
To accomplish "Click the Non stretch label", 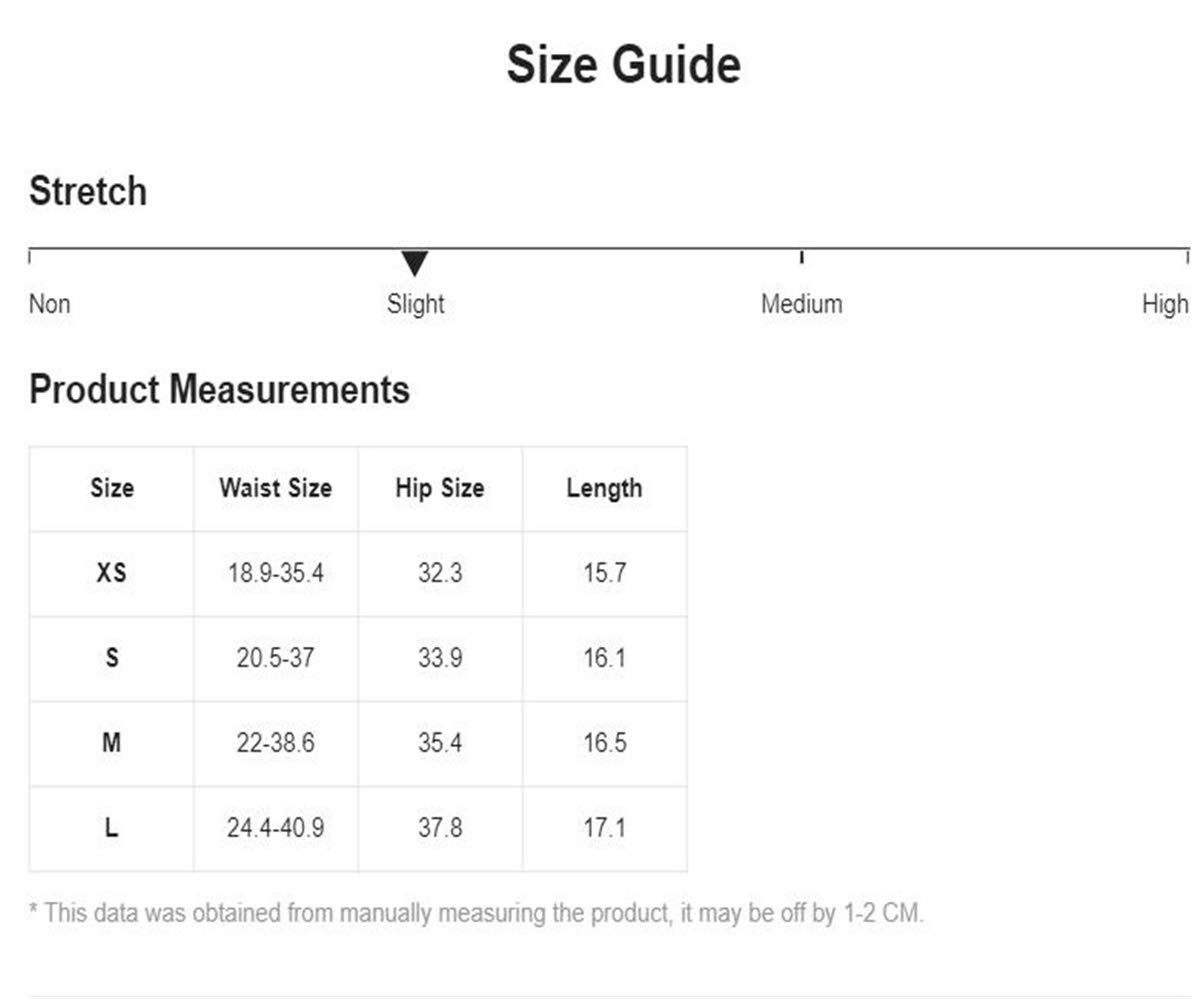I will point(50,304).
